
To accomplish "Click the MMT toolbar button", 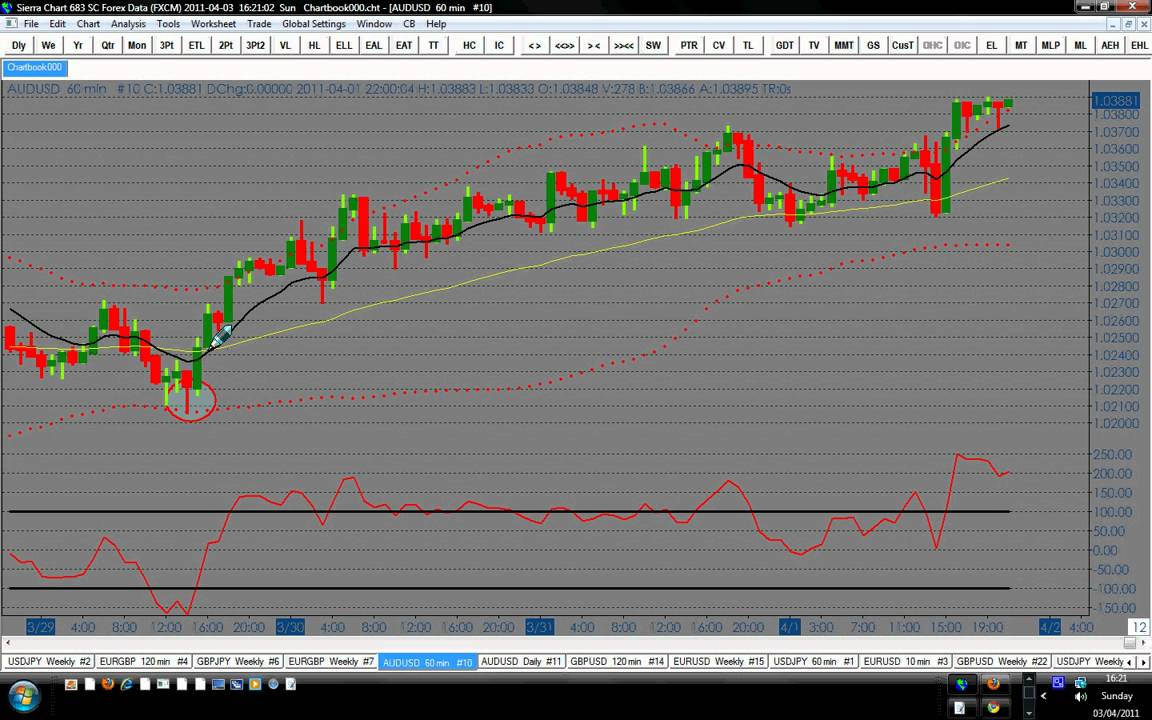I will [x=843, y=46].
